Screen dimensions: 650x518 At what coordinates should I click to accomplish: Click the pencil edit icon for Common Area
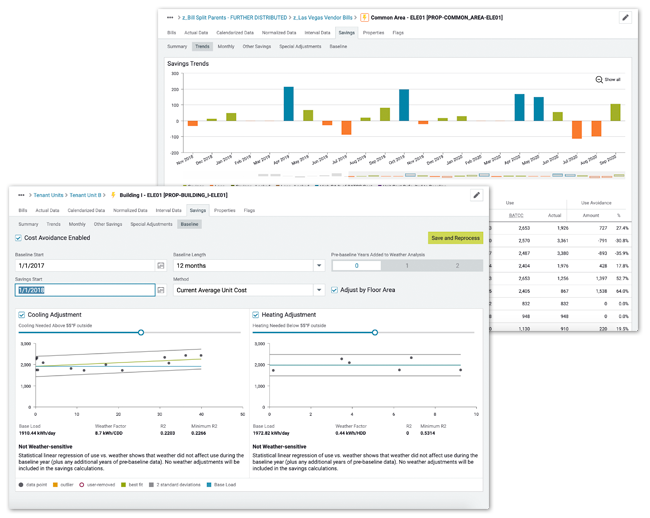tap(625, 17)
